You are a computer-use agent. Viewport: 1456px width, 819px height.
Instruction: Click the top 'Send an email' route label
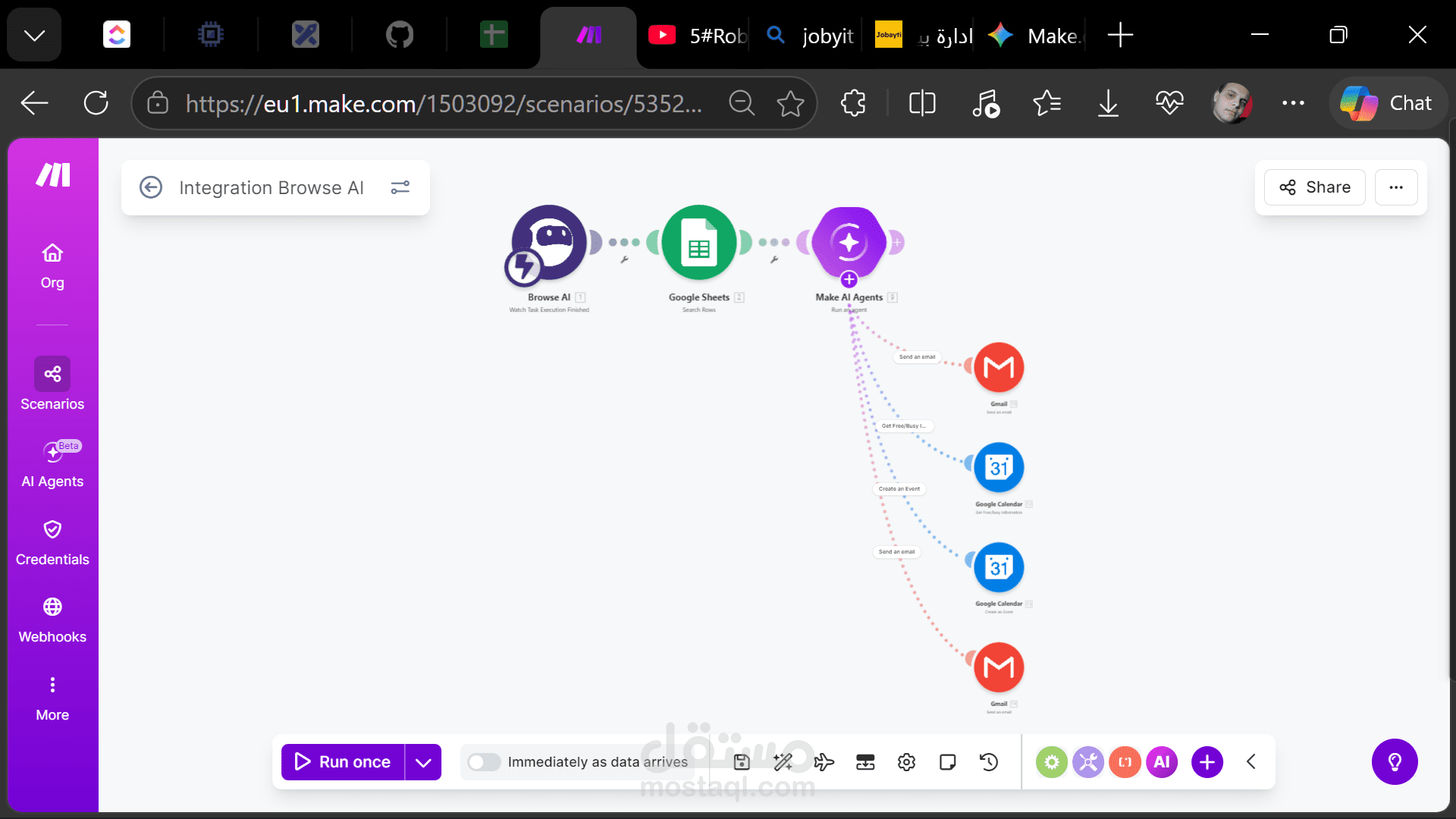[x=917, y=356]
